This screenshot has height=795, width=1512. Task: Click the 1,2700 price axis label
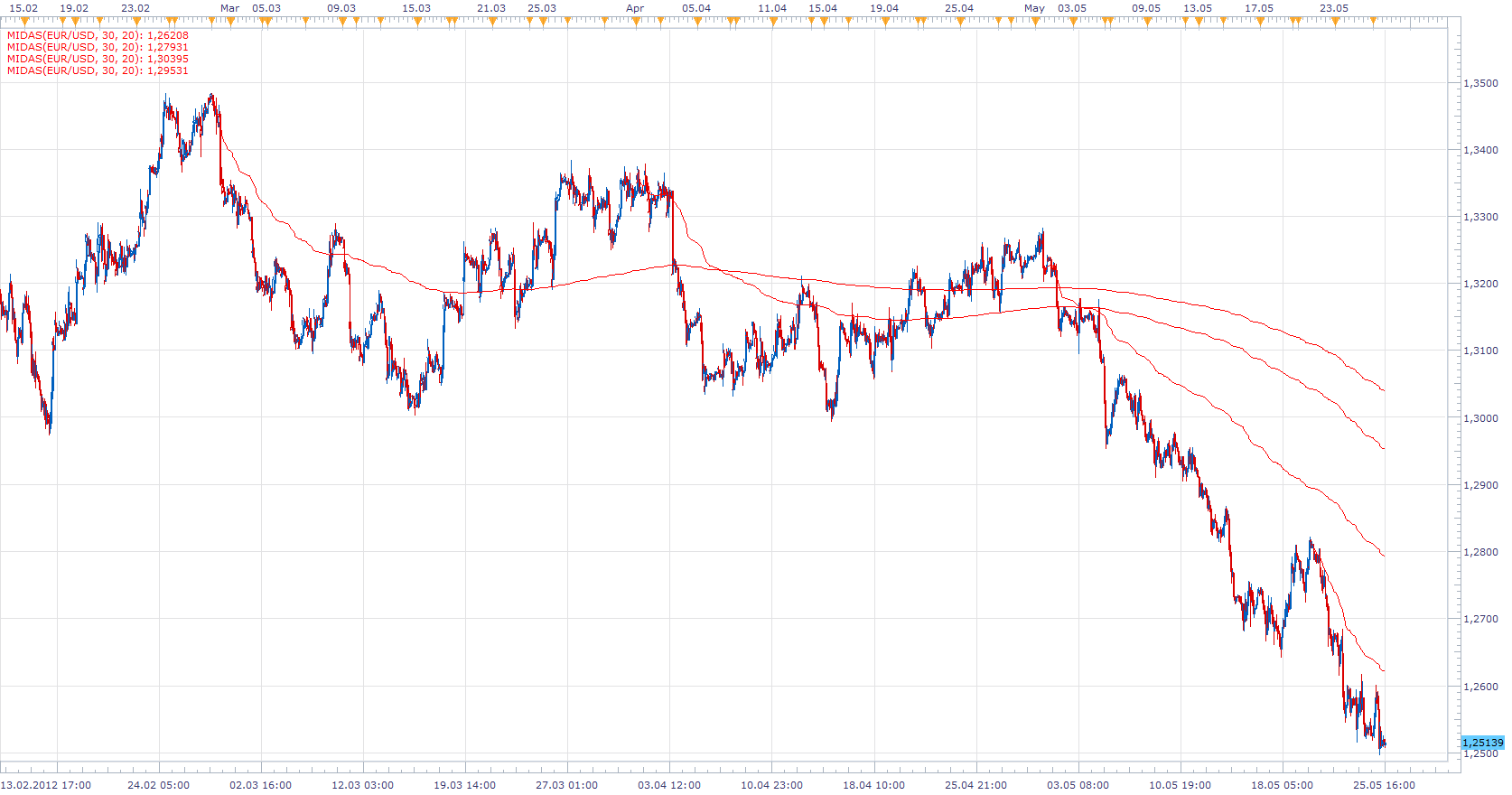click(1480, 619)
